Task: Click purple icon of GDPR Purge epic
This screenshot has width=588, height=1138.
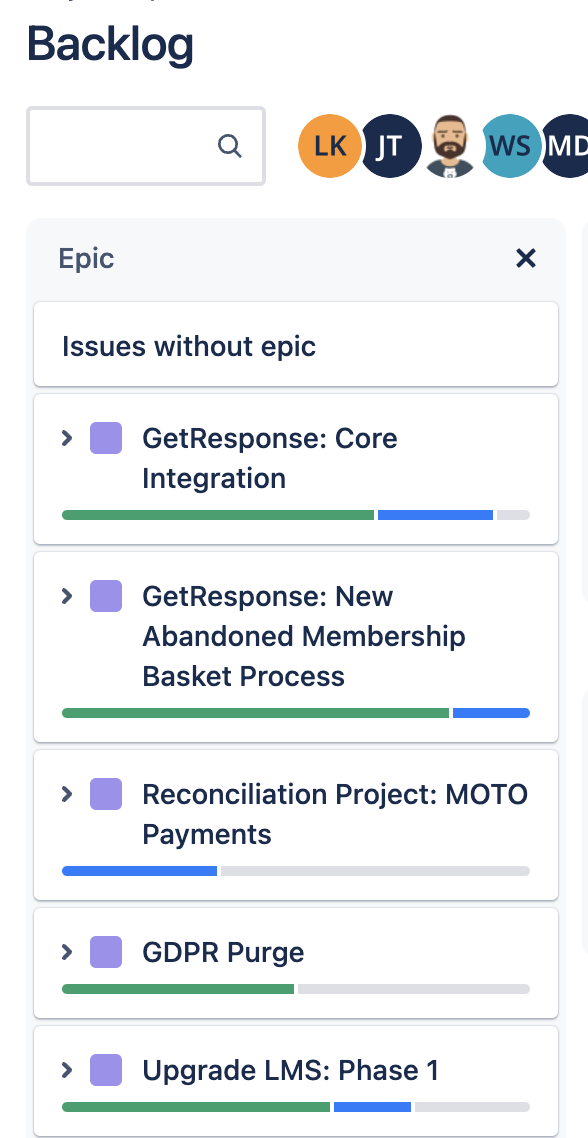Action: pos(106,951)
